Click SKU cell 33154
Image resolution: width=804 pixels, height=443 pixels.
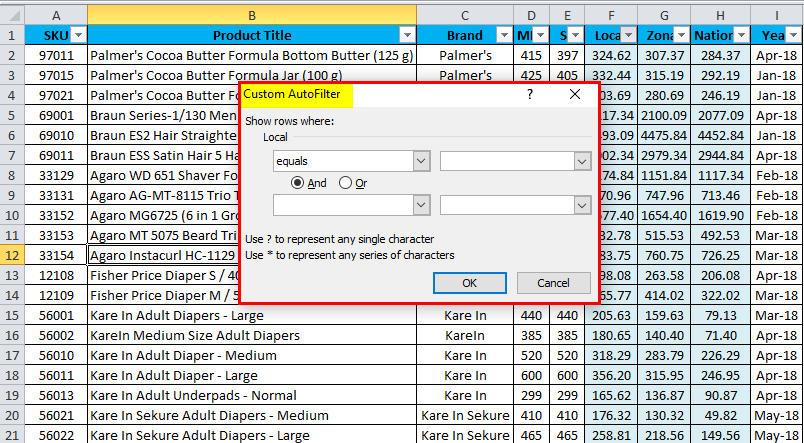(56, 255)
